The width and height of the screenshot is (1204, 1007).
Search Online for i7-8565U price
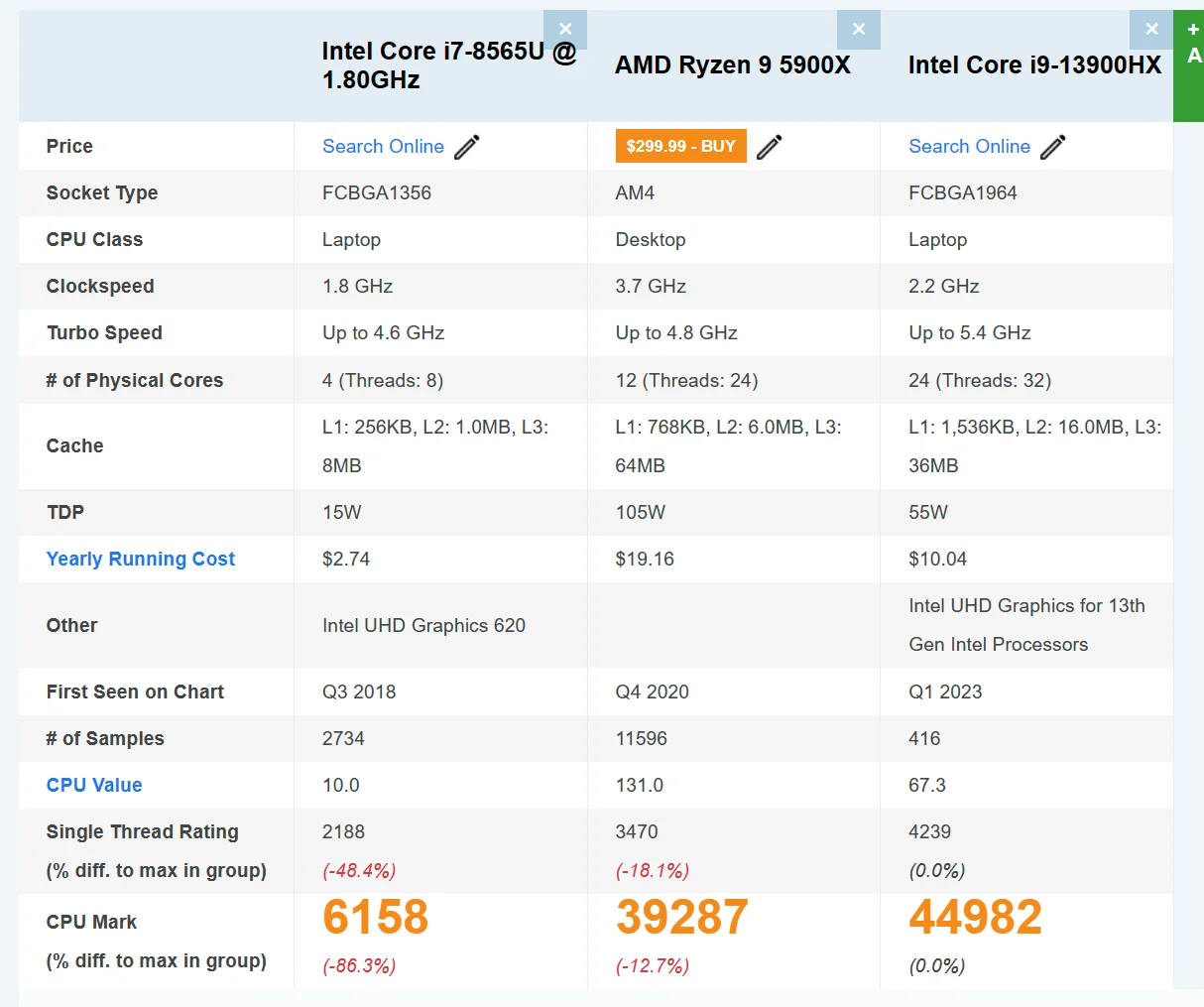pyautogui.click(x=383, y=147)
